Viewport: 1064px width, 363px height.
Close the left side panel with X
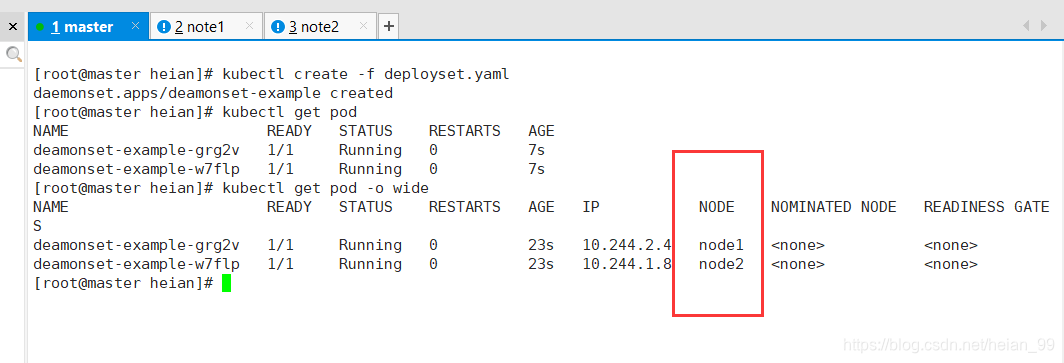click(x=13, y=27)
